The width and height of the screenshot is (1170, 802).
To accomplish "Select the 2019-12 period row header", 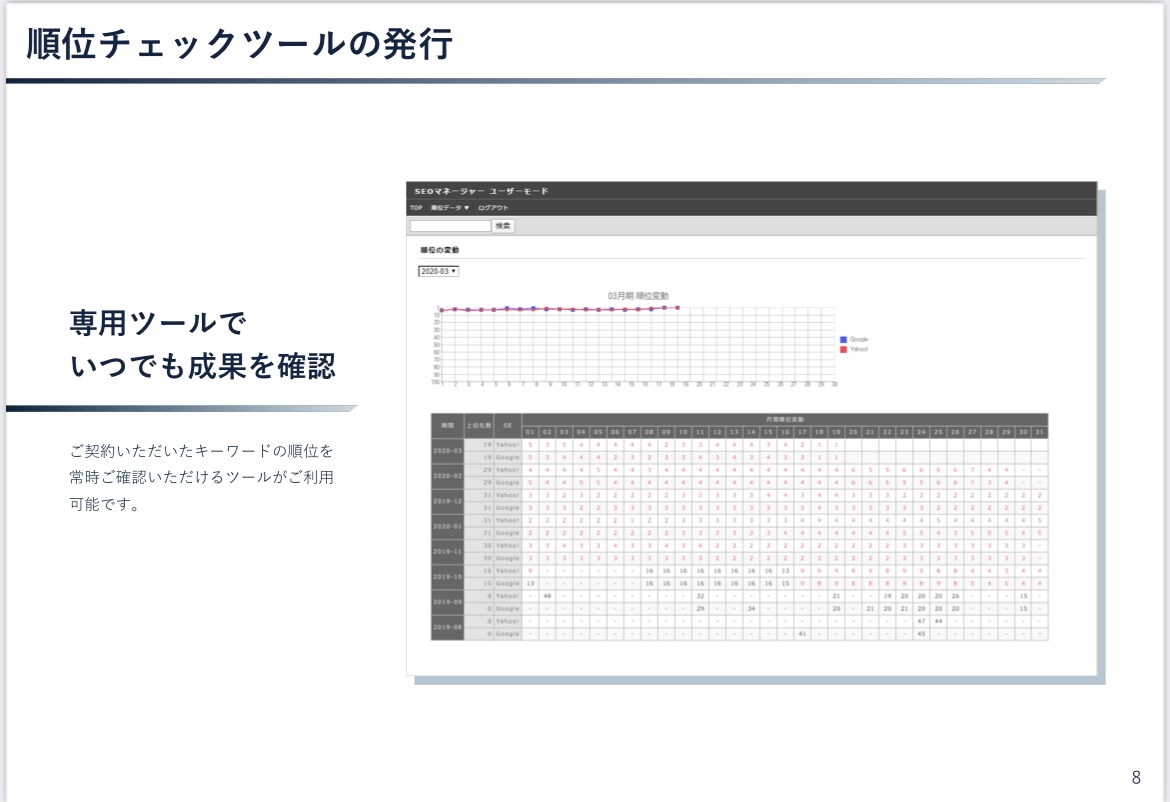I will (447, 501).
